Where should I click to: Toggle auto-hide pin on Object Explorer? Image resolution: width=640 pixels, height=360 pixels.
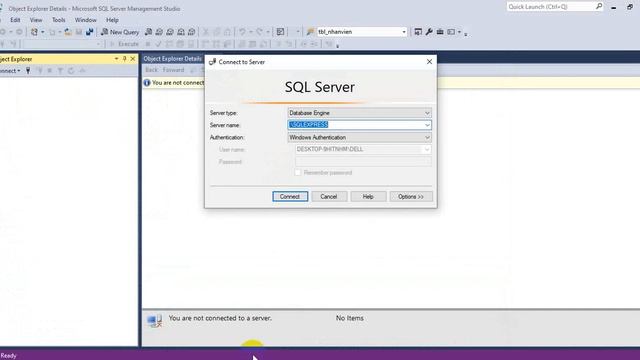pyautogui.click(x=124, y=59)
